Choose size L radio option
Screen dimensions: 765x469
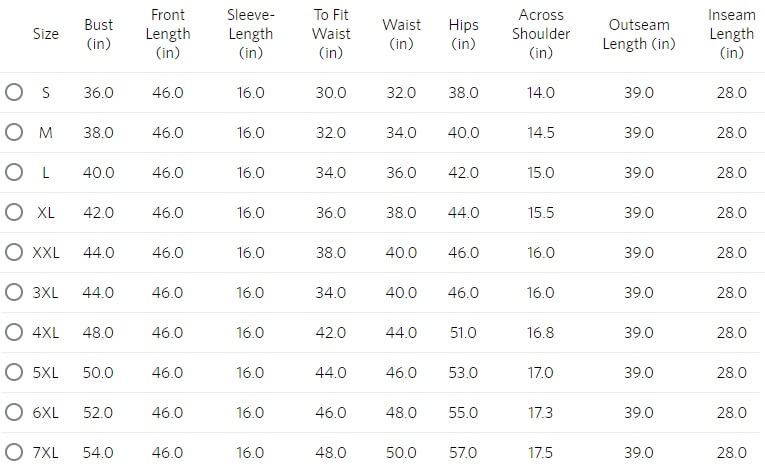click(x=14, y=172)
